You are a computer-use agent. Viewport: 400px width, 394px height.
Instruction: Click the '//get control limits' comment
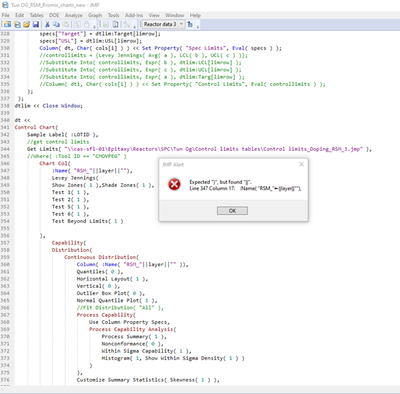click(58, 142)
